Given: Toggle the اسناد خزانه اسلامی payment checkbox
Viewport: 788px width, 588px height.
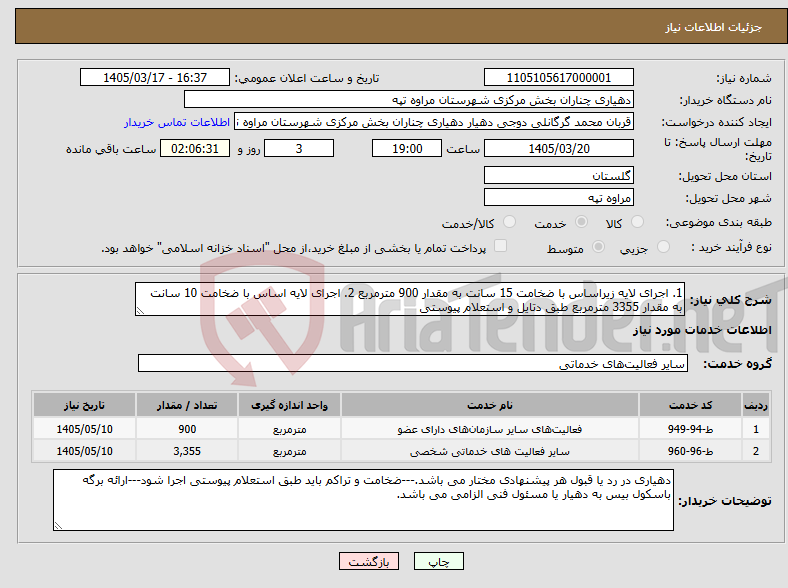Looking at the screenshot, I should [x=501, y=246].
